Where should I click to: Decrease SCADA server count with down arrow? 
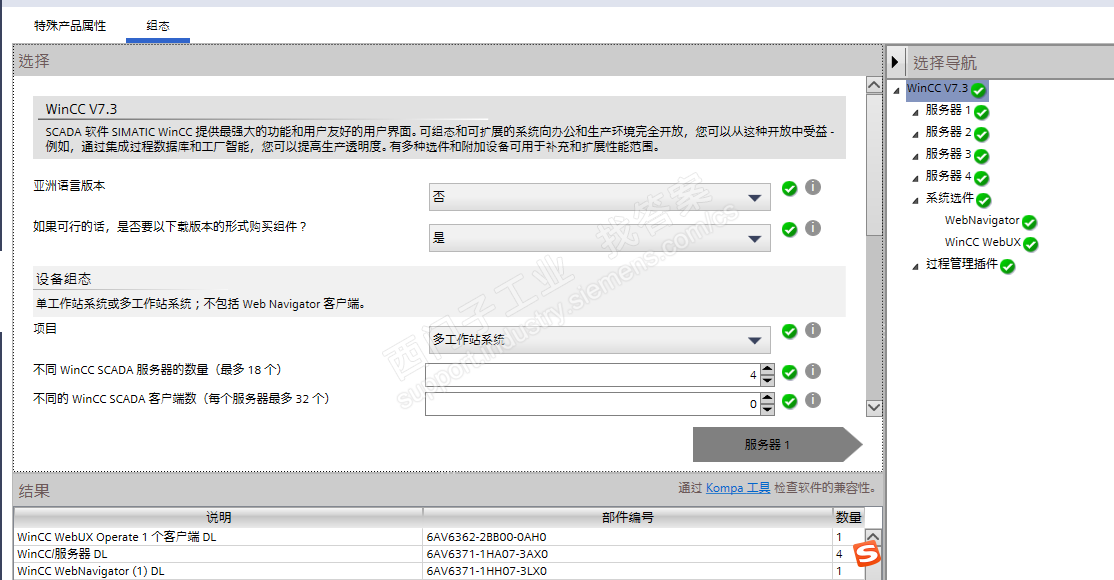click(767, 380)
